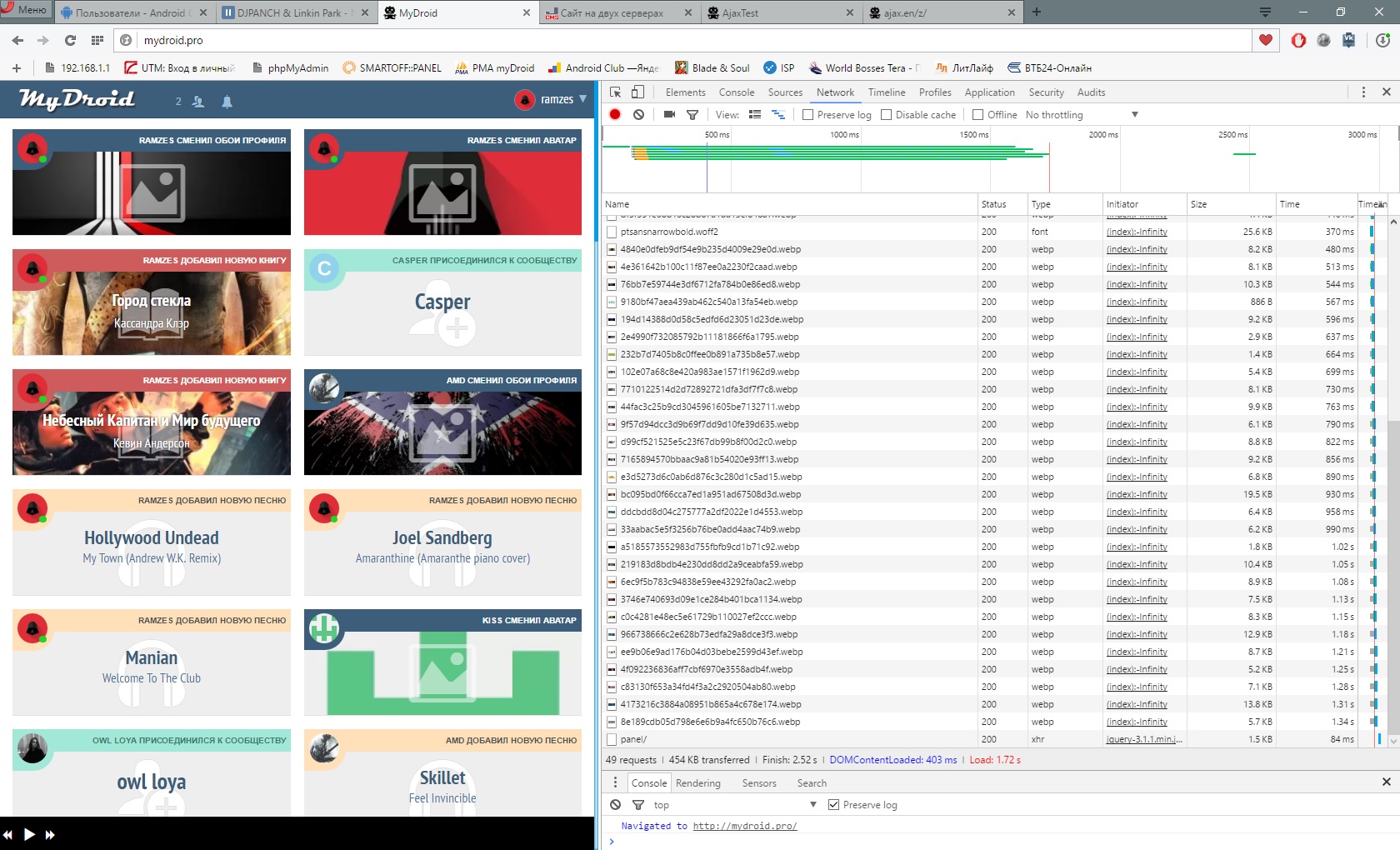Image resolution: width=1400 pixels, height=850 pixels.
Task: Reload the page with the refresh icon
Action: (x=71, y=40)
